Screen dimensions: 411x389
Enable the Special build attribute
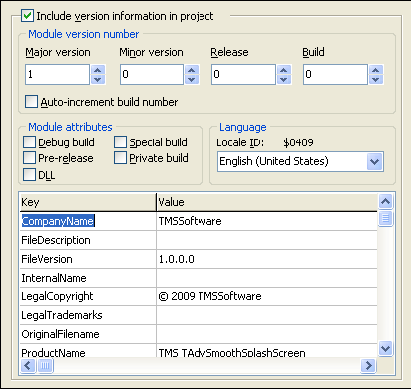(x=120, y=142)
